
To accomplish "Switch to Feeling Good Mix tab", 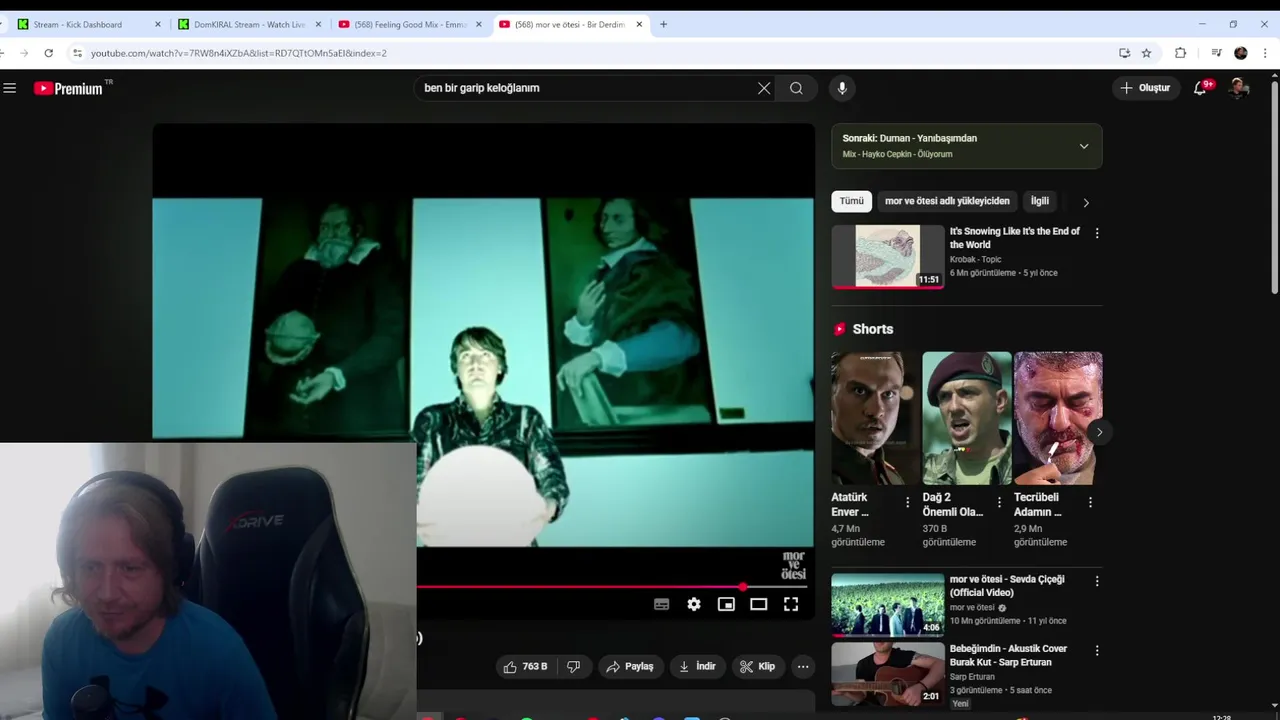I will [x=410, y=24].
